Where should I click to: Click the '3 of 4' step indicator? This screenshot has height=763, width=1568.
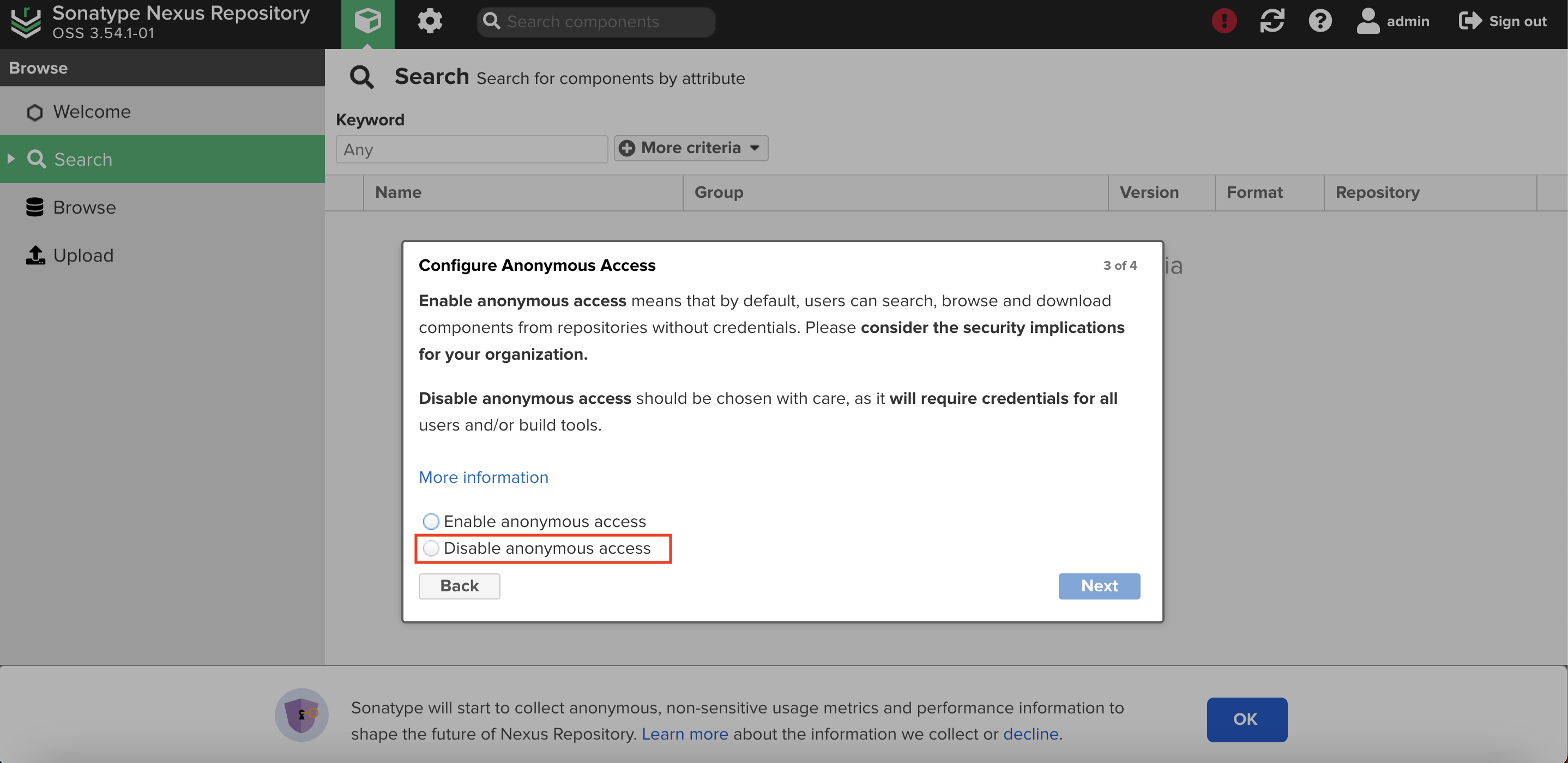[1120, 265]
